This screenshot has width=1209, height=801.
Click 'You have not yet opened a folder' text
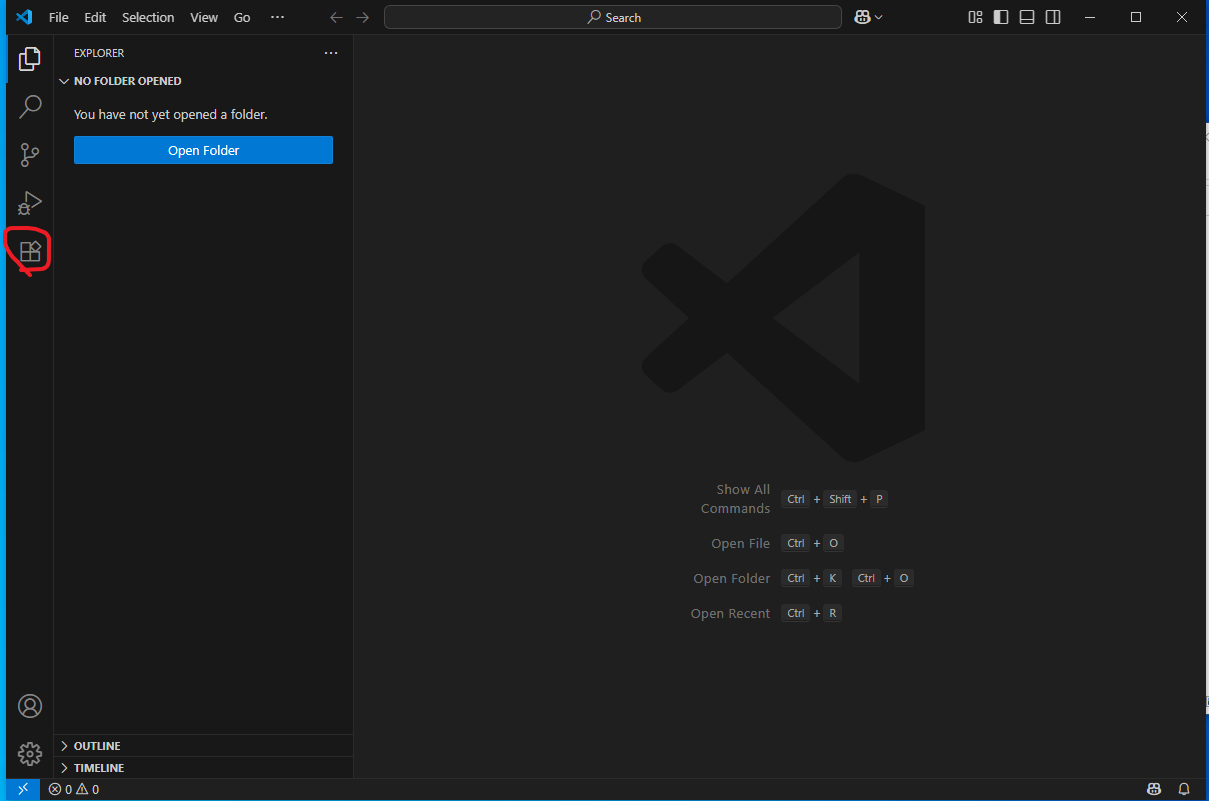pos(171,114)
